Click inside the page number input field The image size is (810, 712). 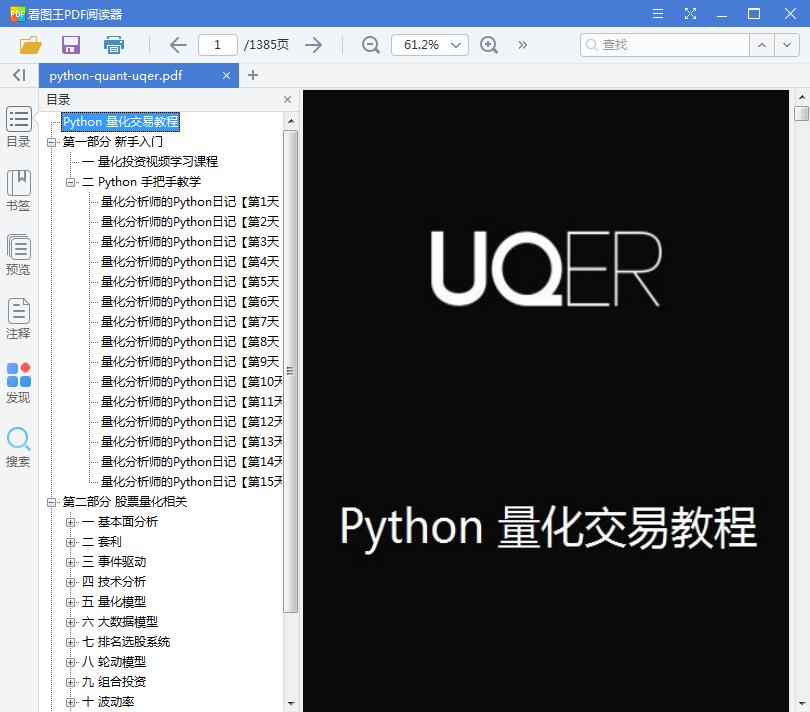pos(220,44)
